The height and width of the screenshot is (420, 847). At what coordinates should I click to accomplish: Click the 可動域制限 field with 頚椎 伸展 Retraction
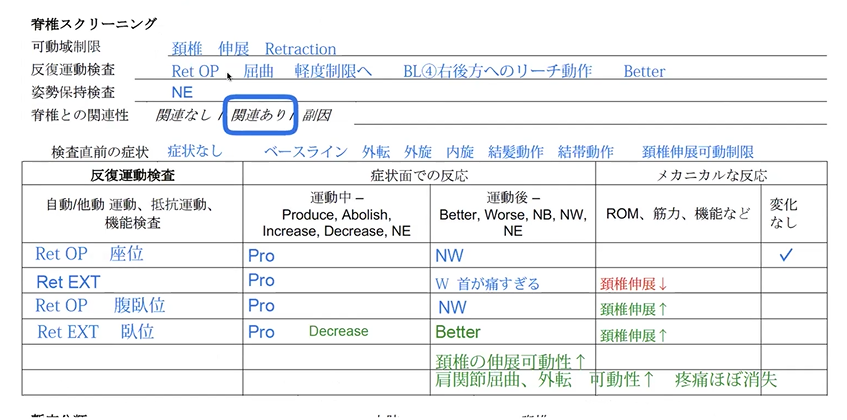click(x=253, y=48)
